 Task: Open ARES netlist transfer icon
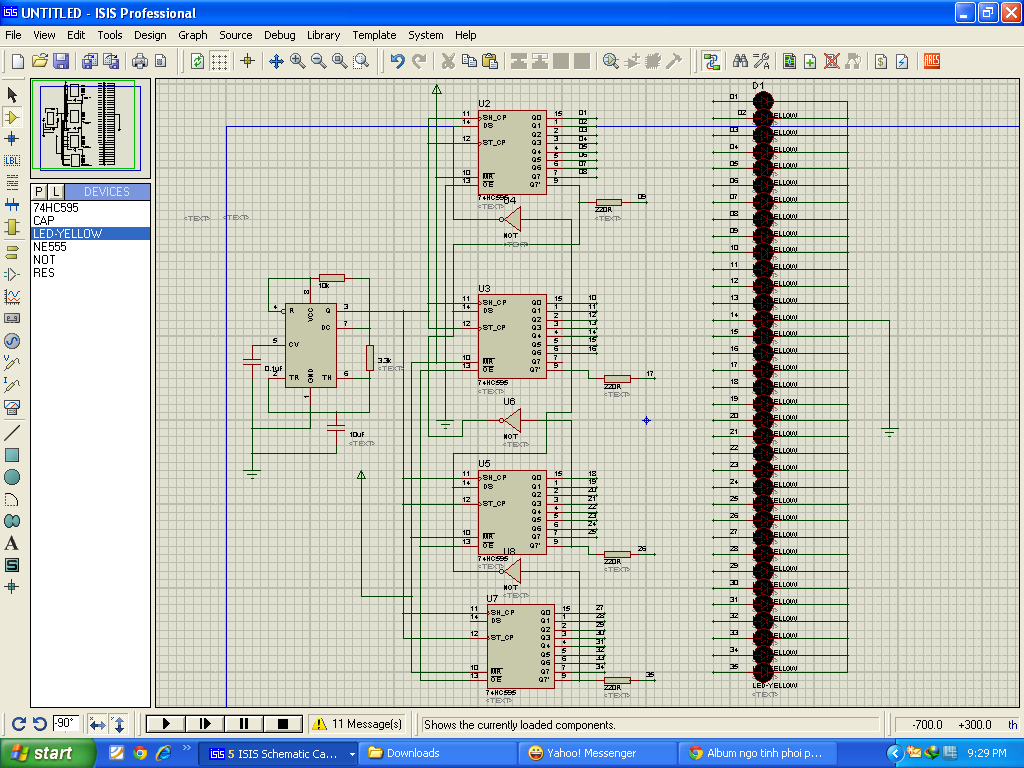pos(932,61)
